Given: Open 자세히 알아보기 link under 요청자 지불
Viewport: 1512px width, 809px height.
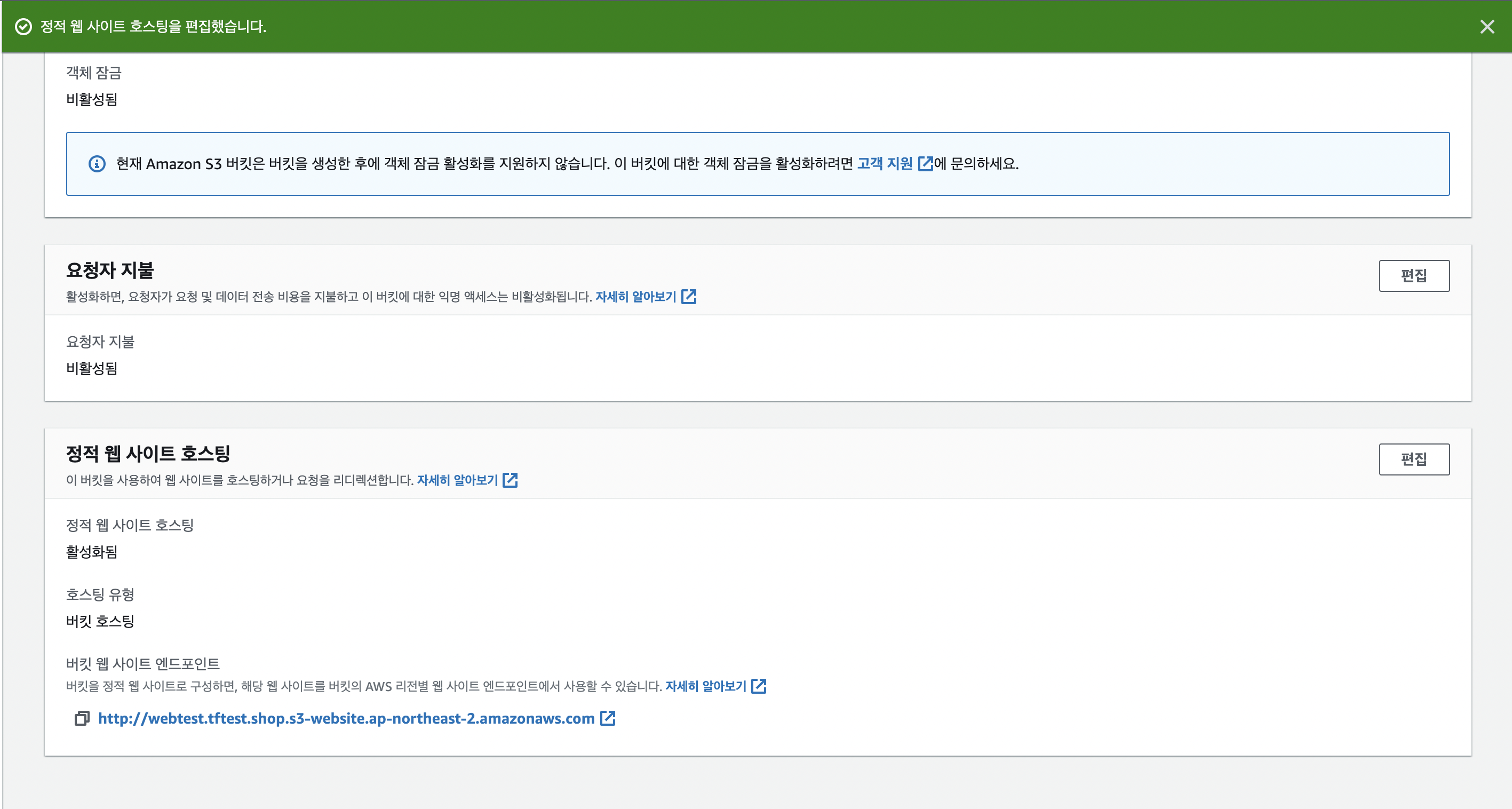Looking at the screenshot, I should coord(635,297).
